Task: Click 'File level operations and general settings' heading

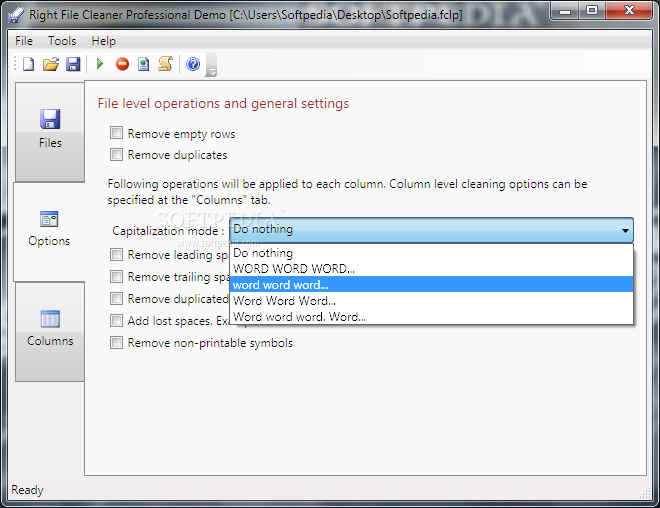Action: [224, 104]
